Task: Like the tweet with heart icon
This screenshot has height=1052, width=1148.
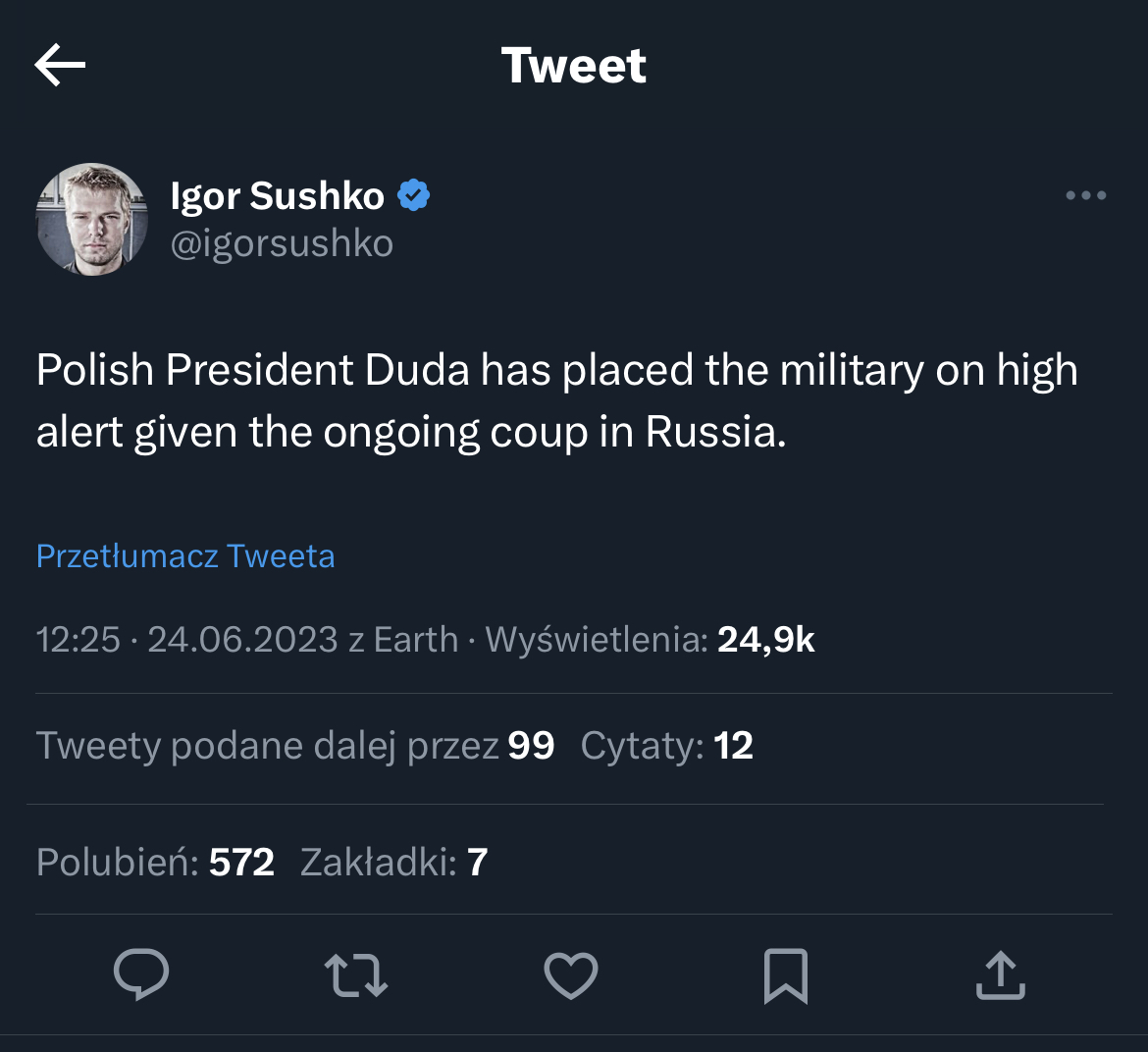Action: pyautogui.click(x=570, y=975)
